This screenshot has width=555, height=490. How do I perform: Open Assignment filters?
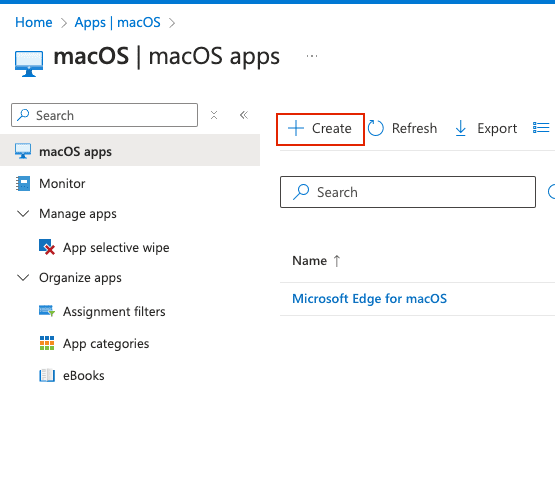(114, 312)
